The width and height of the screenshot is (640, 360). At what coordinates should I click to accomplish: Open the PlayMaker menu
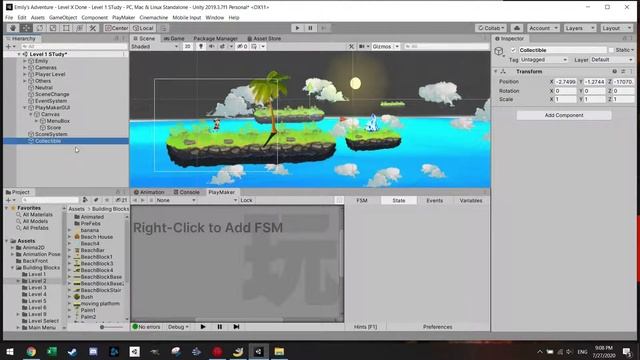click(123, 18)
